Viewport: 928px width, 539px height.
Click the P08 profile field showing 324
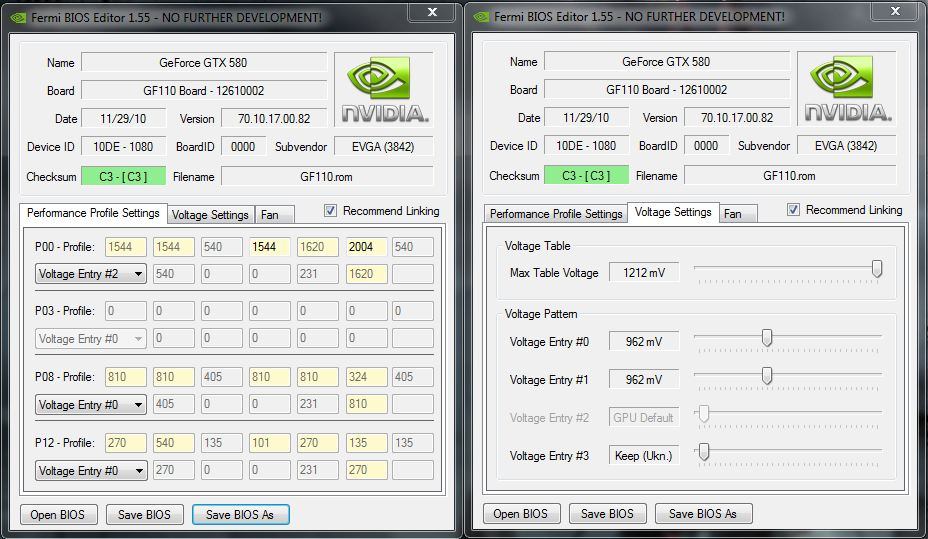coord(366,377)
